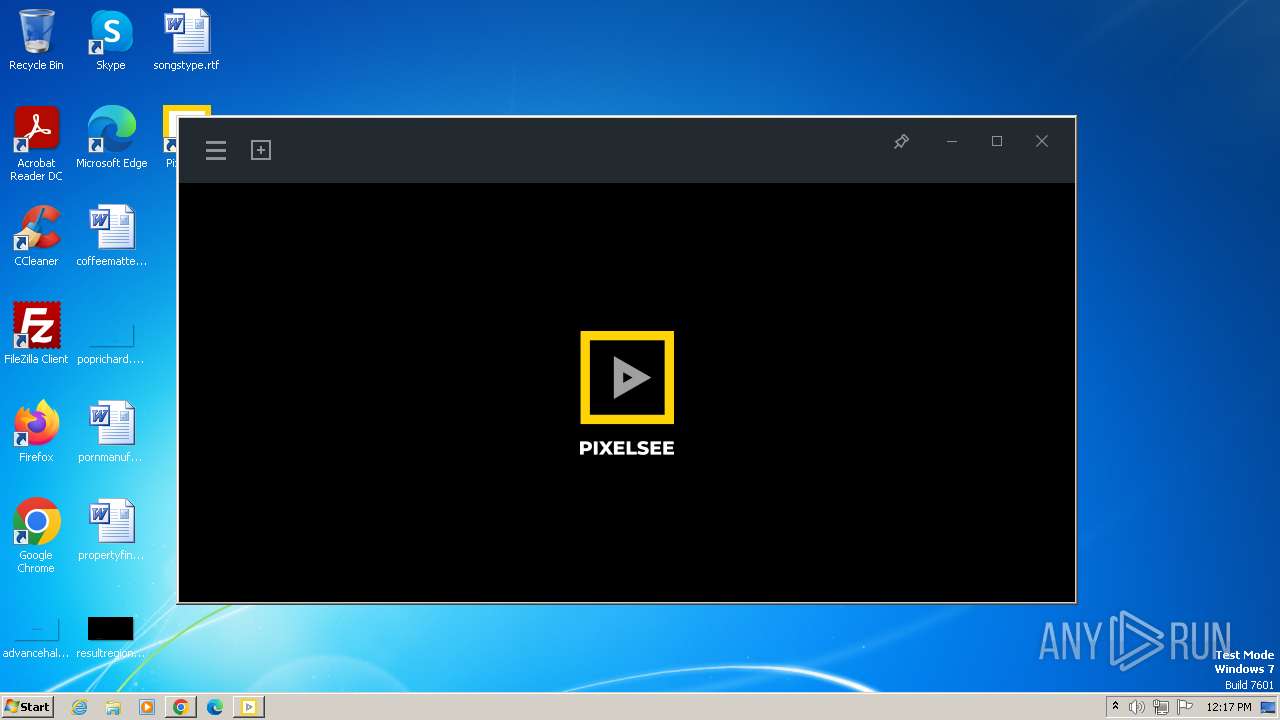Open Recycle Bin on the desktop
This screenshot has height=720, width=1280.
tap(36, 40)
